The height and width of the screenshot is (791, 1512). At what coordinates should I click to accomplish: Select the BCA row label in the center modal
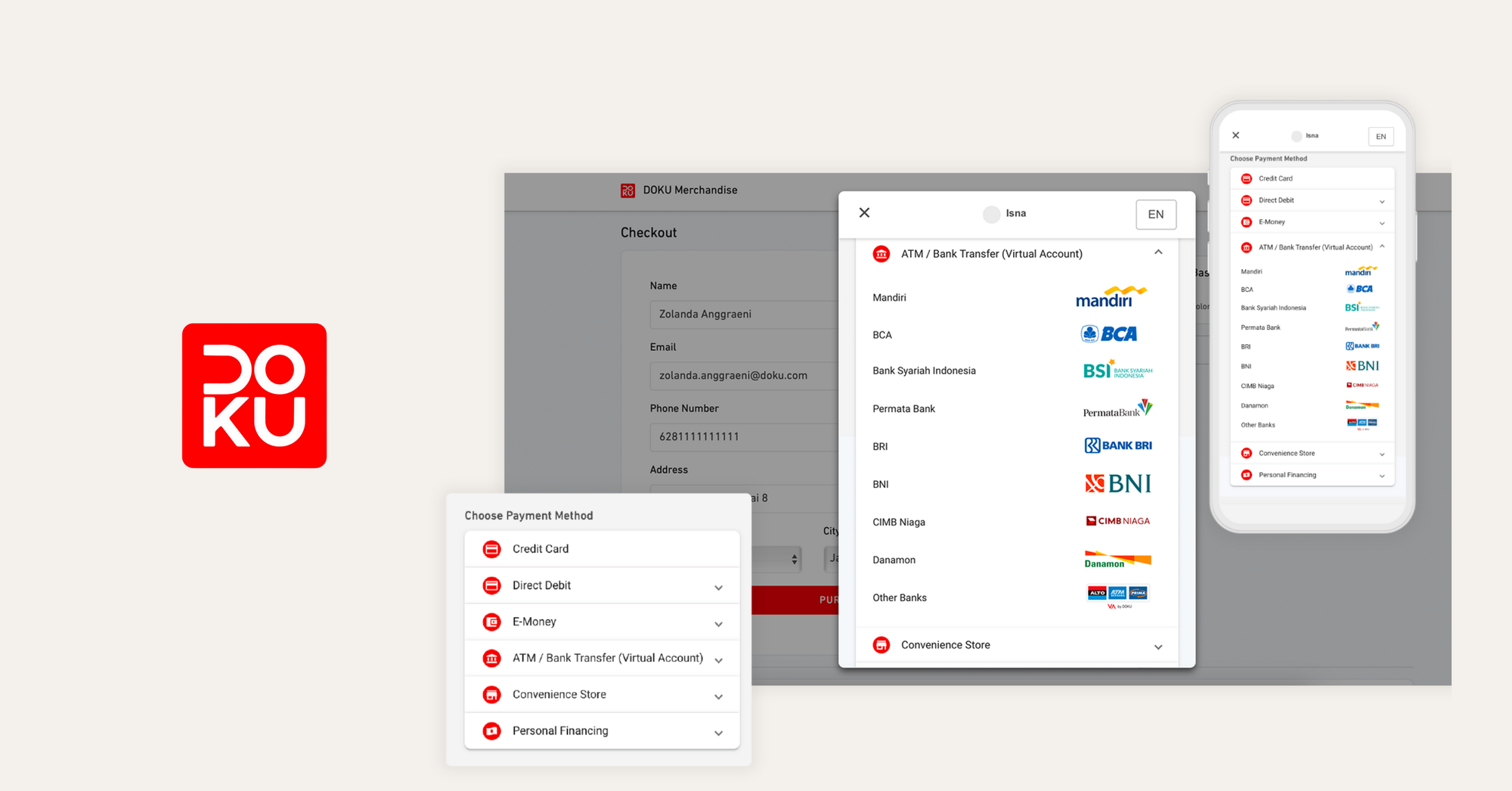(x=882, y=335)
